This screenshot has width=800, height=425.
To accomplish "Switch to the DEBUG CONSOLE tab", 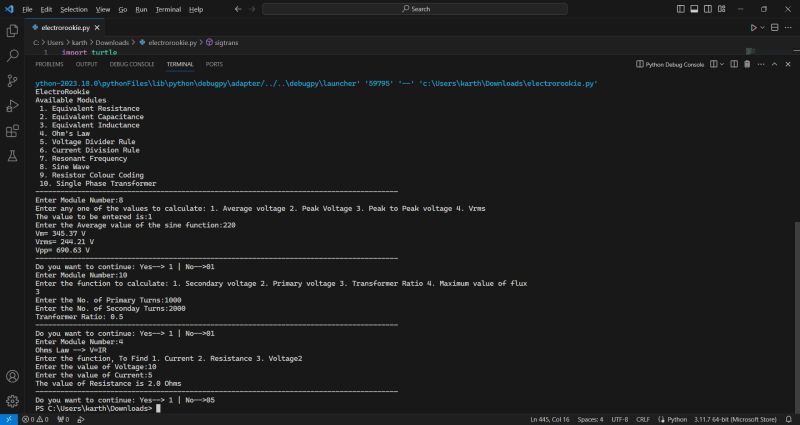I will point(132,64).
